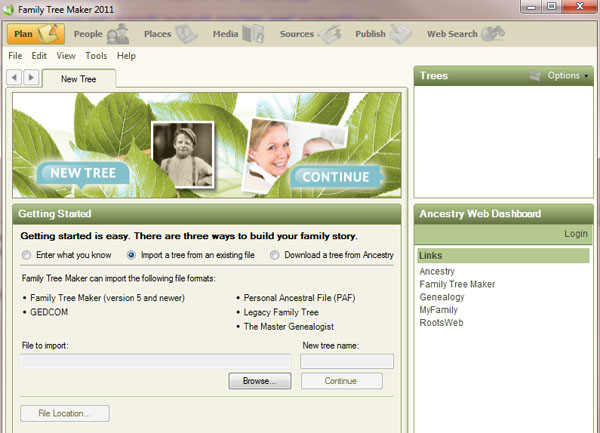Minimize the Family Tree Maker window
Screen dimensions: 600x433
point(532,7)
